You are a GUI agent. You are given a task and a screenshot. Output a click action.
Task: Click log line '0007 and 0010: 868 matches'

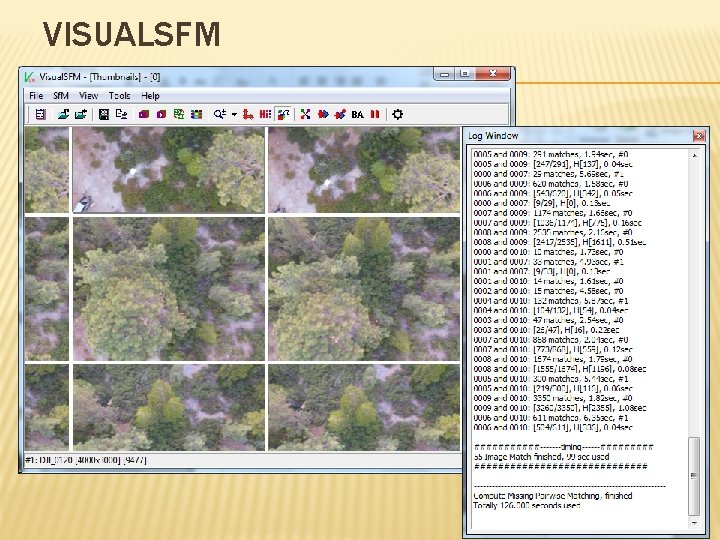(x=550, y=340)
